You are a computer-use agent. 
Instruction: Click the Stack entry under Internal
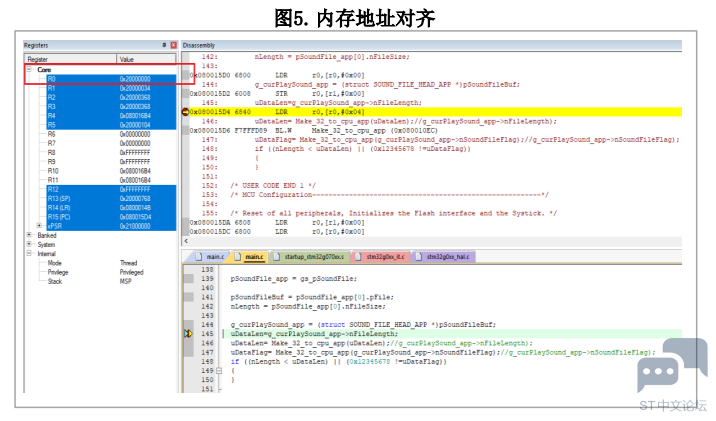[x=55, y=281]
